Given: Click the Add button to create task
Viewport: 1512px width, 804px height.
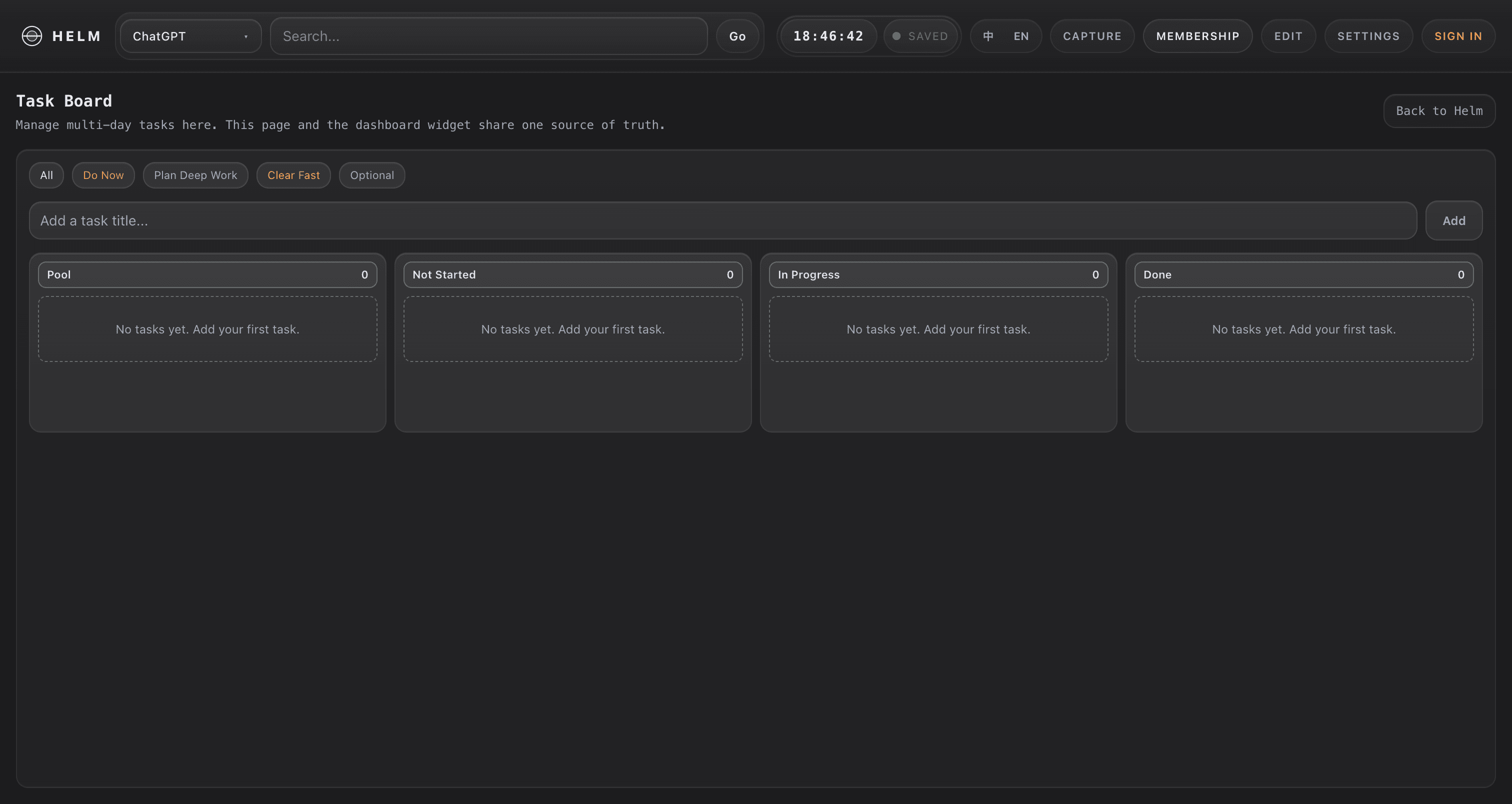Looking at the screenshot, I should [x=1454, y=220].
